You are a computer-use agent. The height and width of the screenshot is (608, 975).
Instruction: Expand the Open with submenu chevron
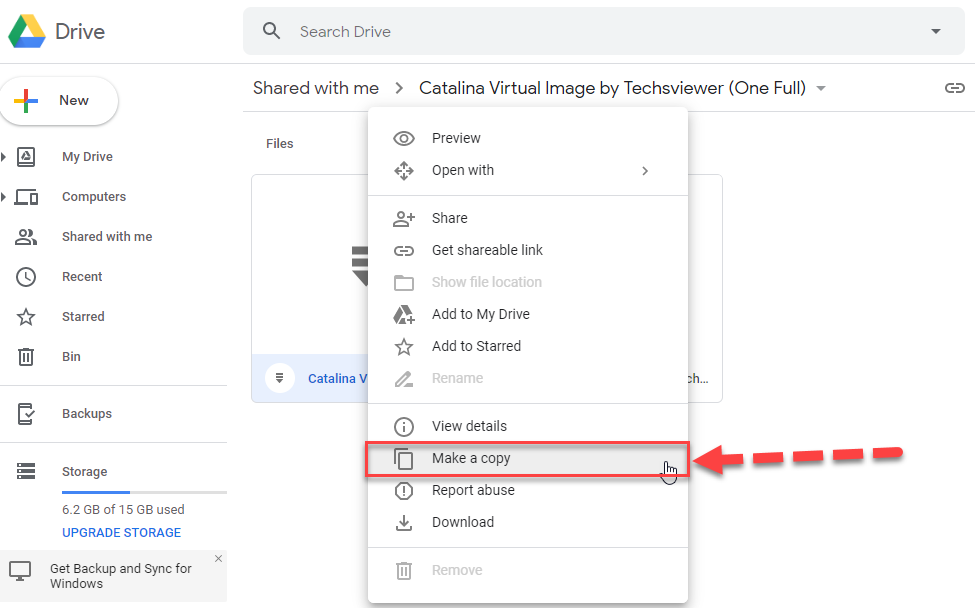pyautogui.click(x=645, y=171)
